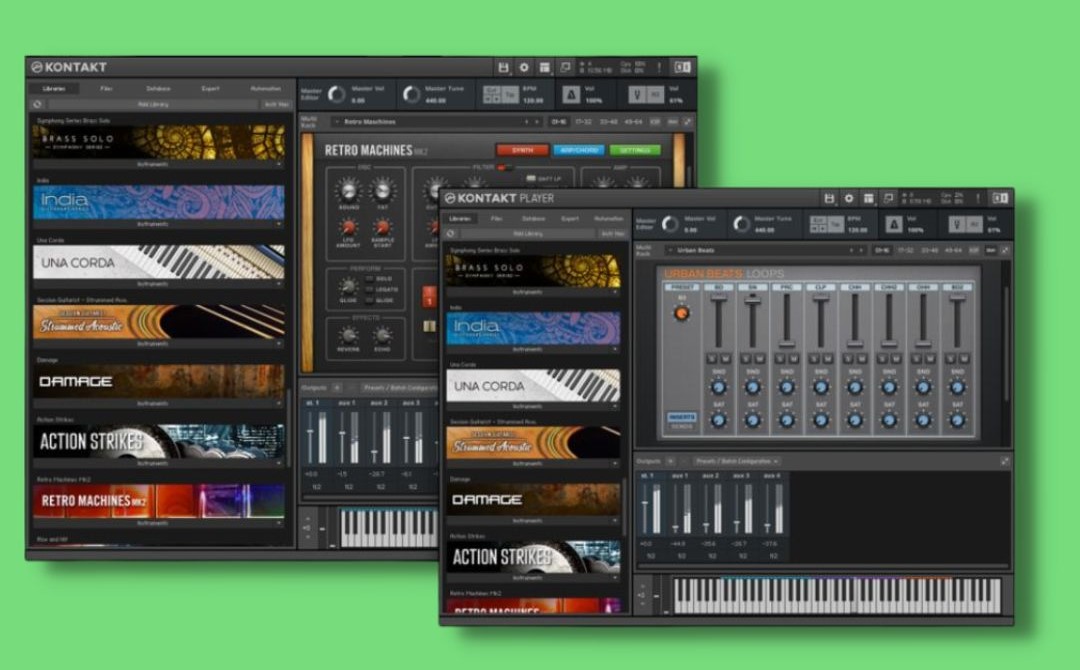This screenshot has height=670, width=1080.
Task: Toggle solo button on Urban Beats BD channel
Action: pyautogui.click(x=712, y=357)
